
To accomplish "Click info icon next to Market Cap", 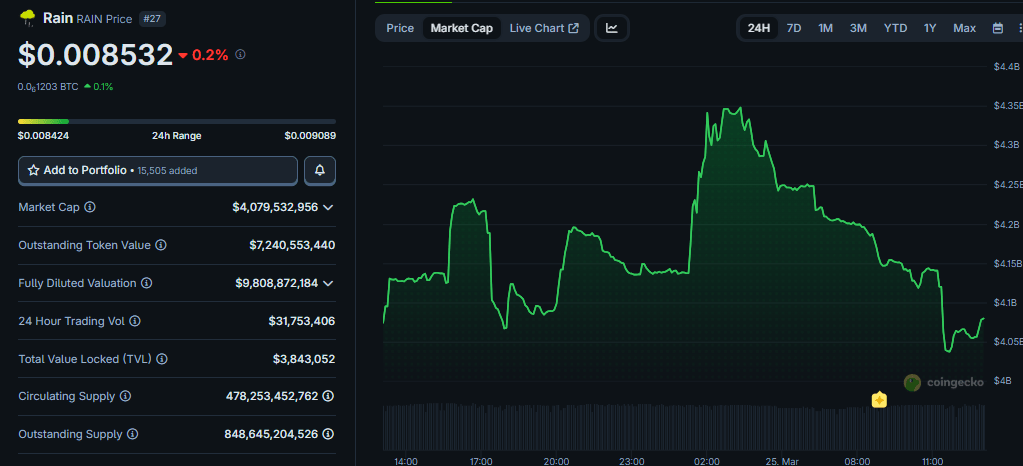I will click(90, 207).
